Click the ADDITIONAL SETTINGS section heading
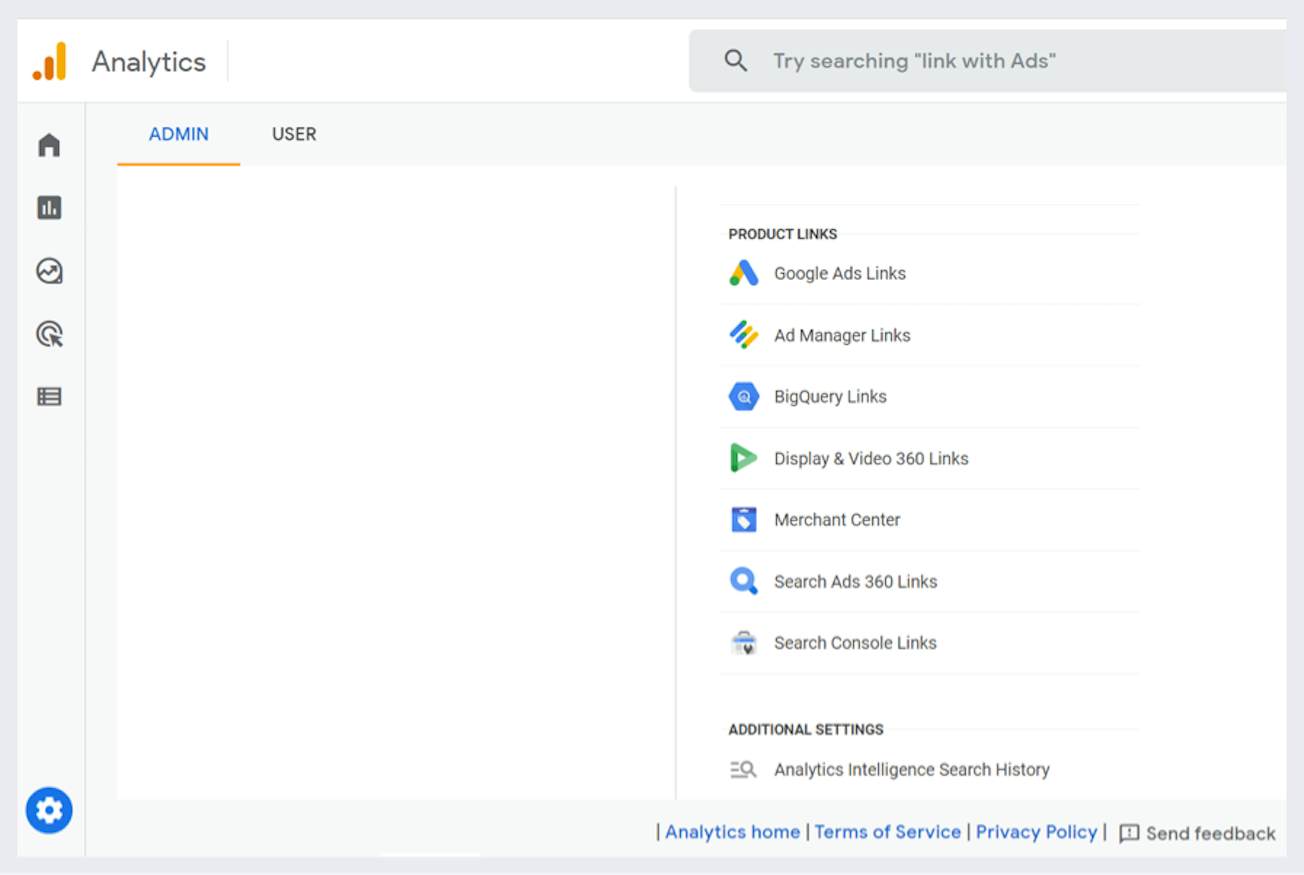 (x=806, y=729)
